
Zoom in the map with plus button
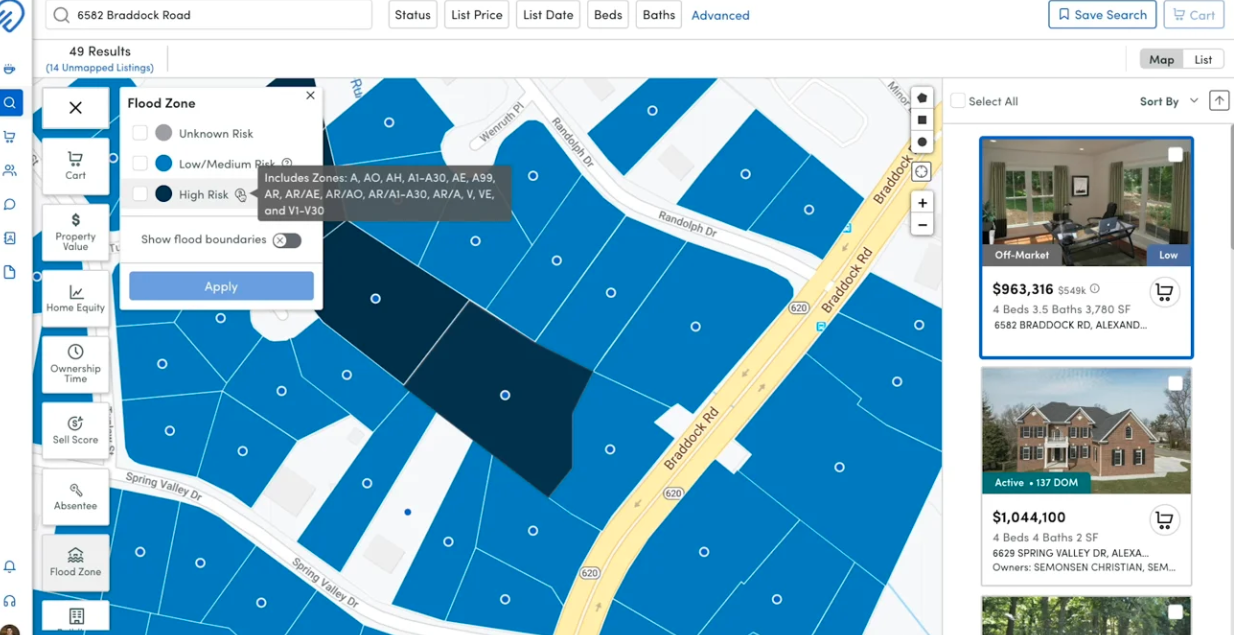click(x=922, y=203)
